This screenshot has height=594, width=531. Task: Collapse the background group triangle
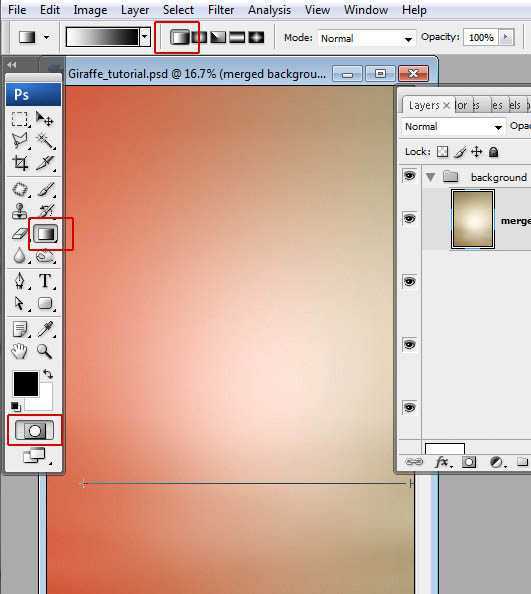click(x=430, y=177)
